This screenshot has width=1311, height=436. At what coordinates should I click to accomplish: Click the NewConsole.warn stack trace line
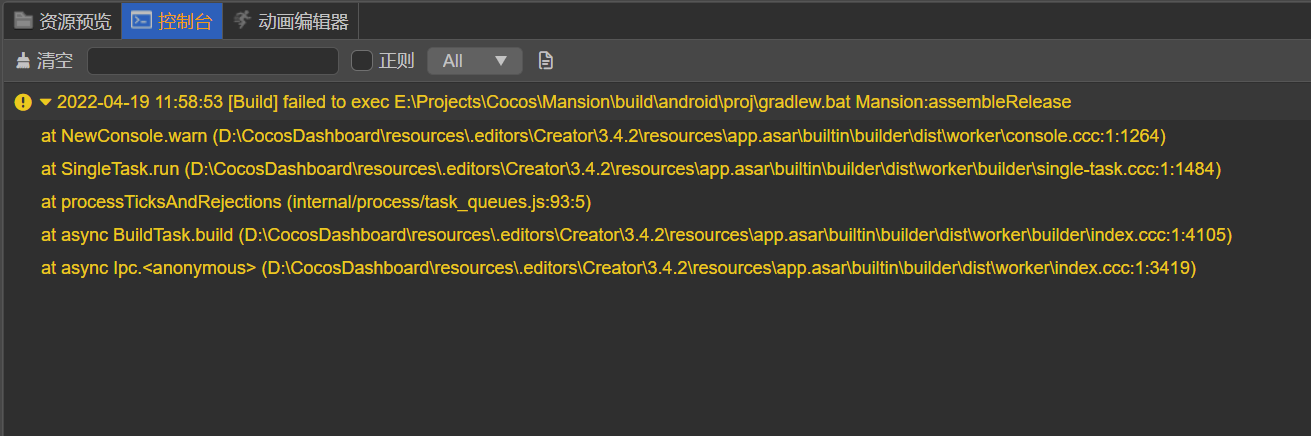[x=603, y=135]
